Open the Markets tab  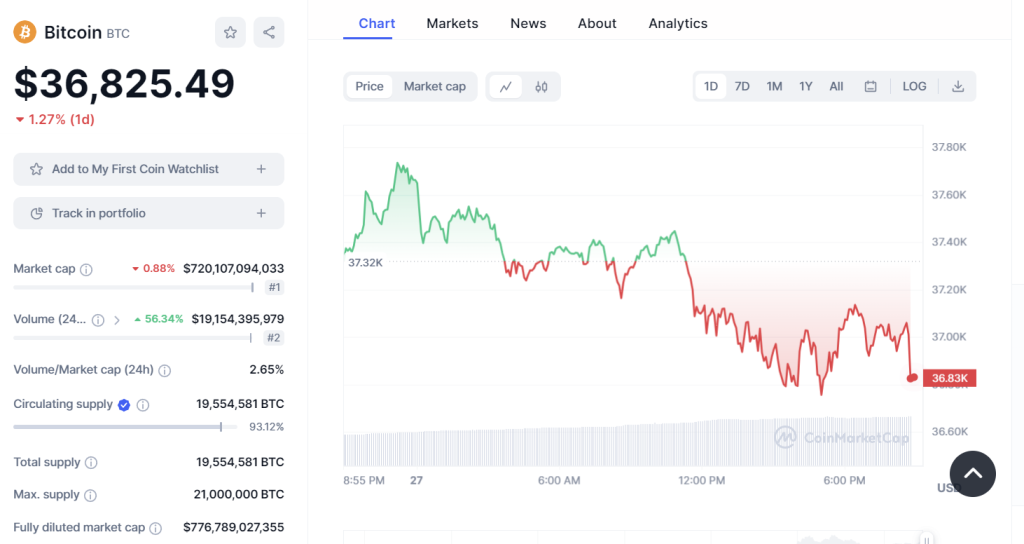pyautogui.click(x=452, y=23)
